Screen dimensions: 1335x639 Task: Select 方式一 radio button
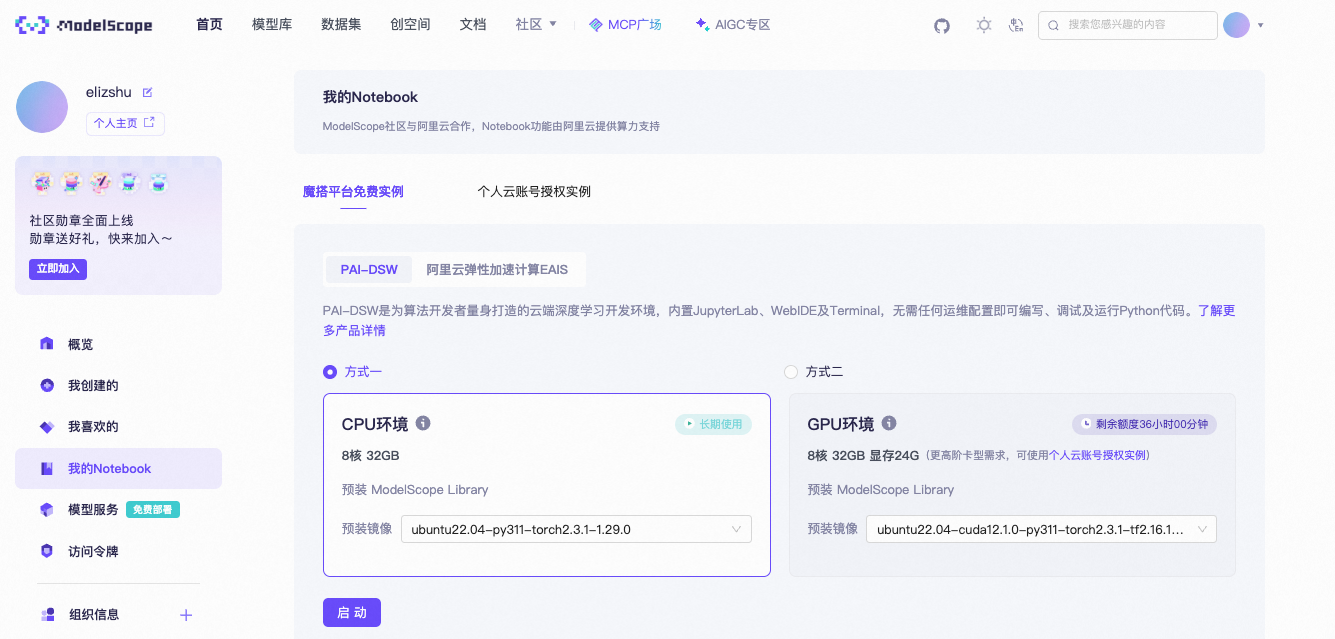[x=330, y=372]
